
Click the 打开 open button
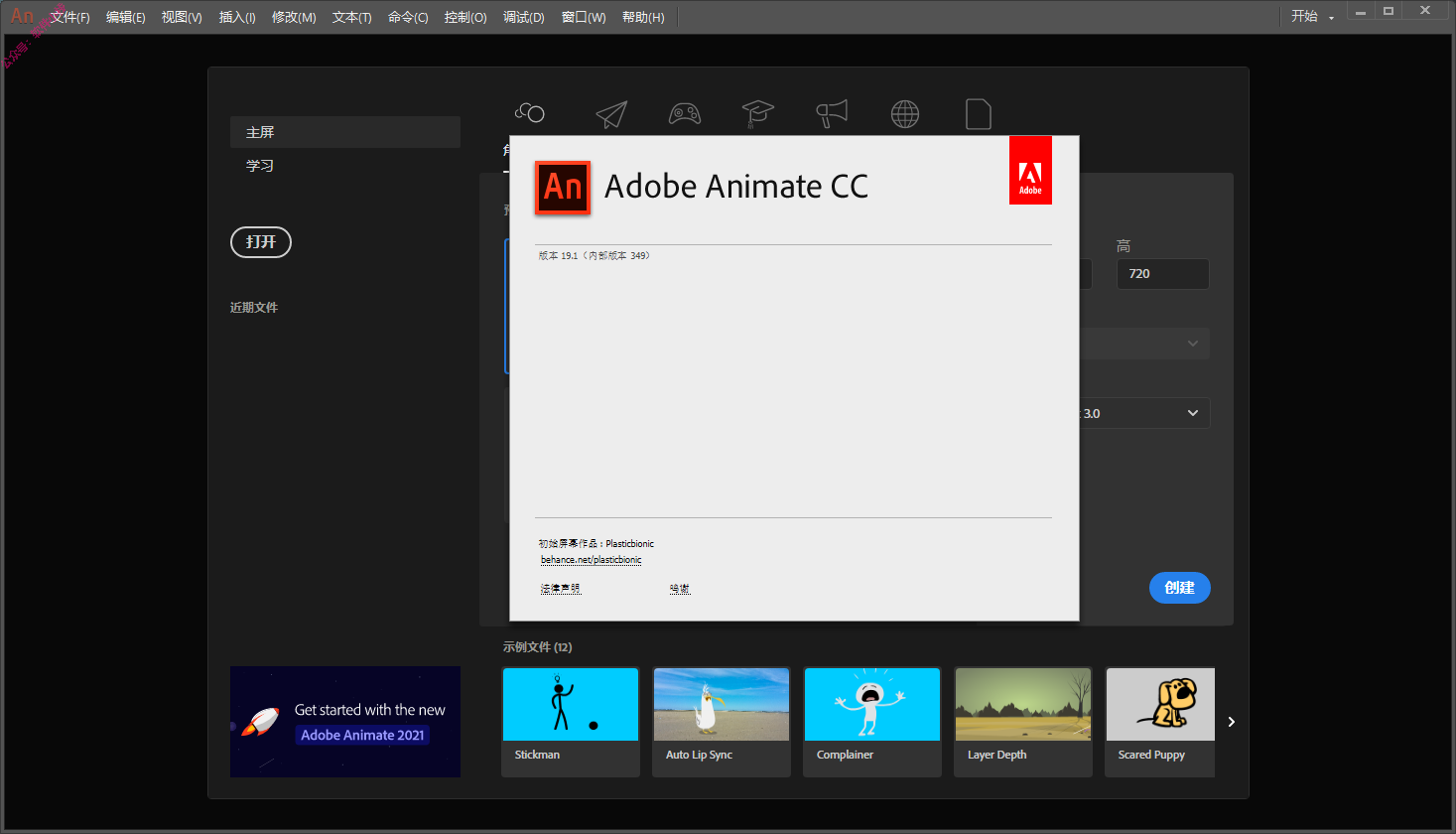[x=261, y=242]
